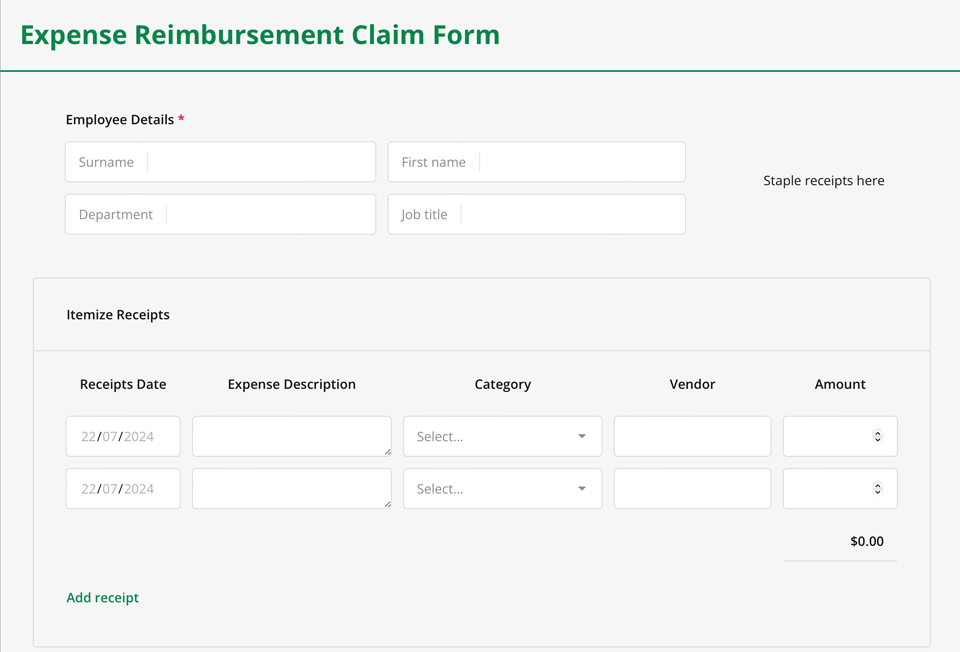Image resolution: width=960 pixels, height=652 pixels.
Task: Click the second row dropdown arrow icon
Action: click(582, 489)
